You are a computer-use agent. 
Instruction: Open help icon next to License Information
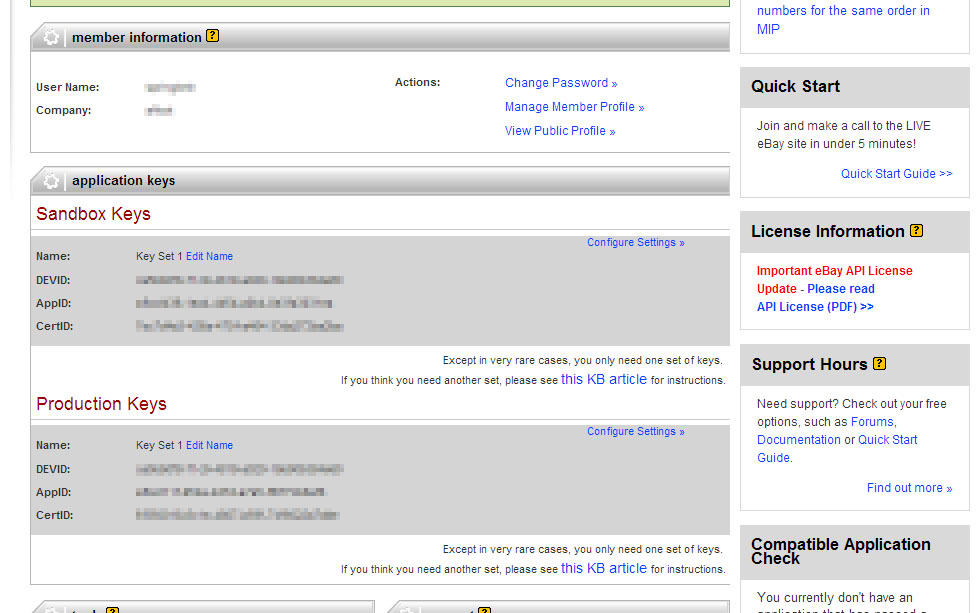click(x=916, y=230)
